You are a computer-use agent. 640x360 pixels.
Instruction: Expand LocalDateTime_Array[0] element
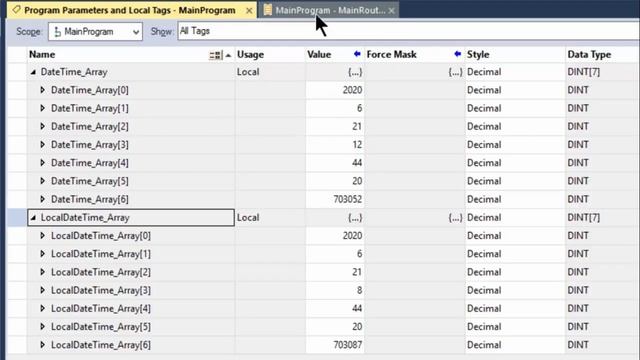[x=42, y=236]
